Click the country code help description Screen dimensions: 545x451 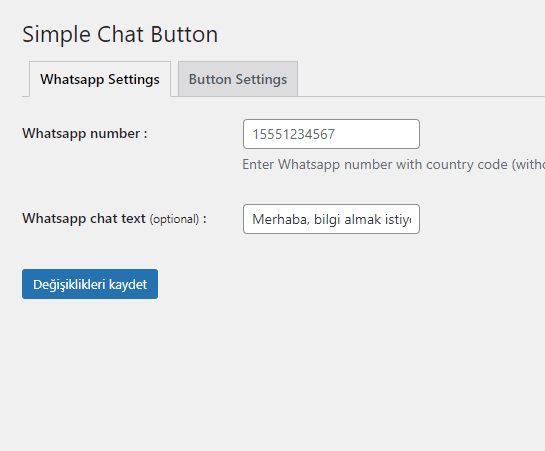393,164
